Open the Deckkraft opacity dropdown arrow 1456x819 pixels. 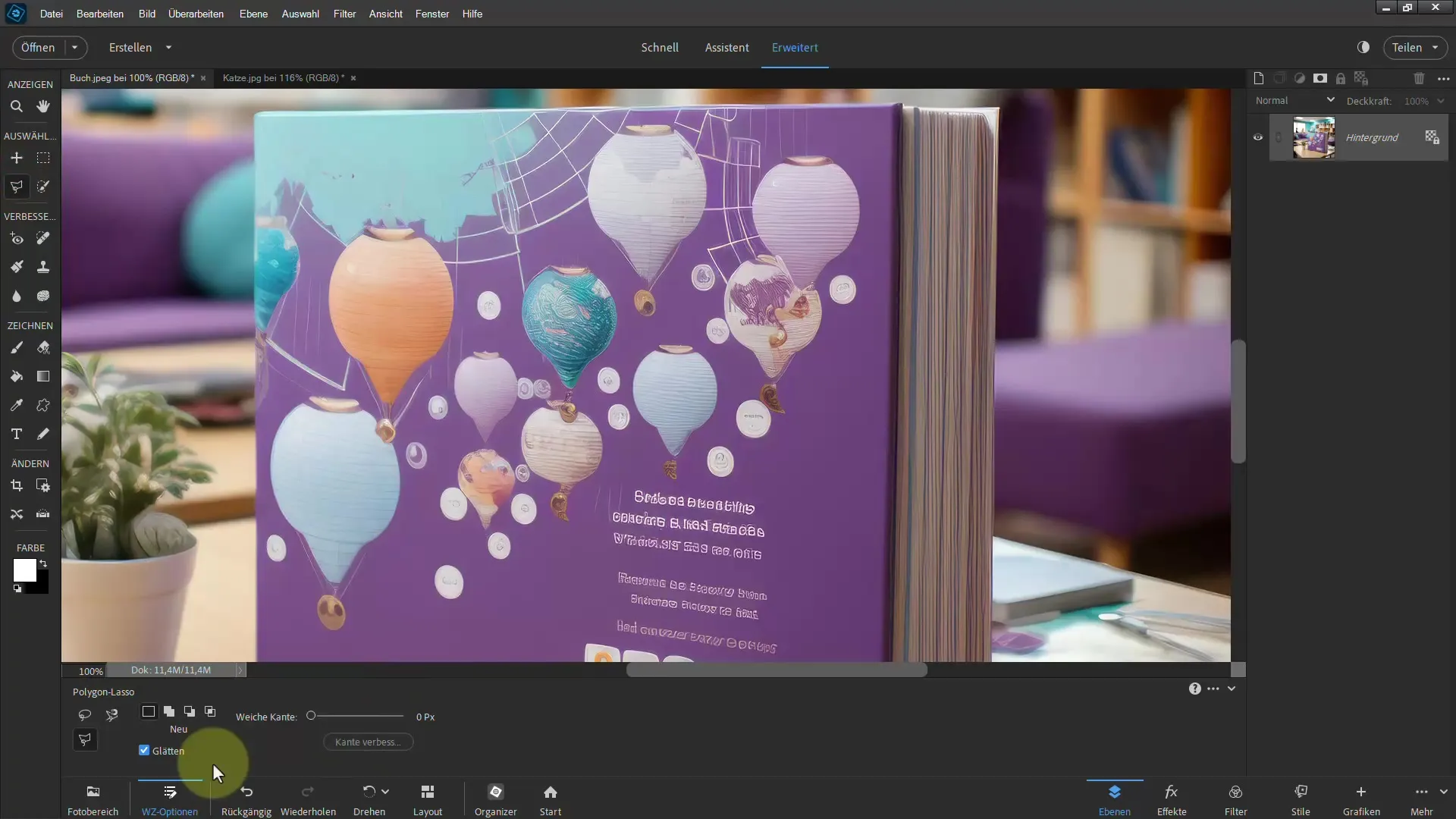(1441, 101)
